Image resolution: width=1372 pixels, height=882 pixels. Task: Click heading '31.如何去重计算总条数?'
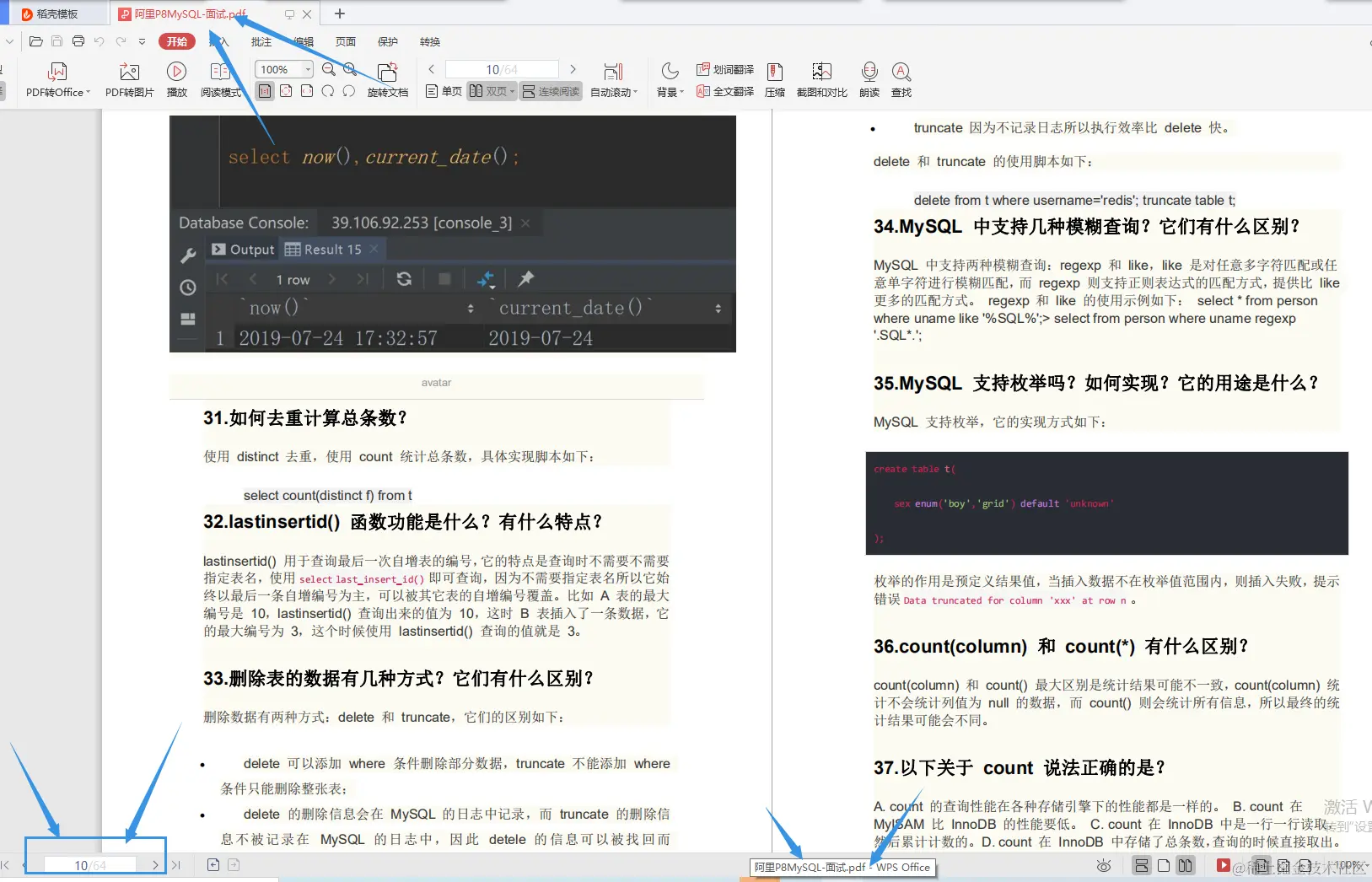pyautogui.click(x=305, y=418)
